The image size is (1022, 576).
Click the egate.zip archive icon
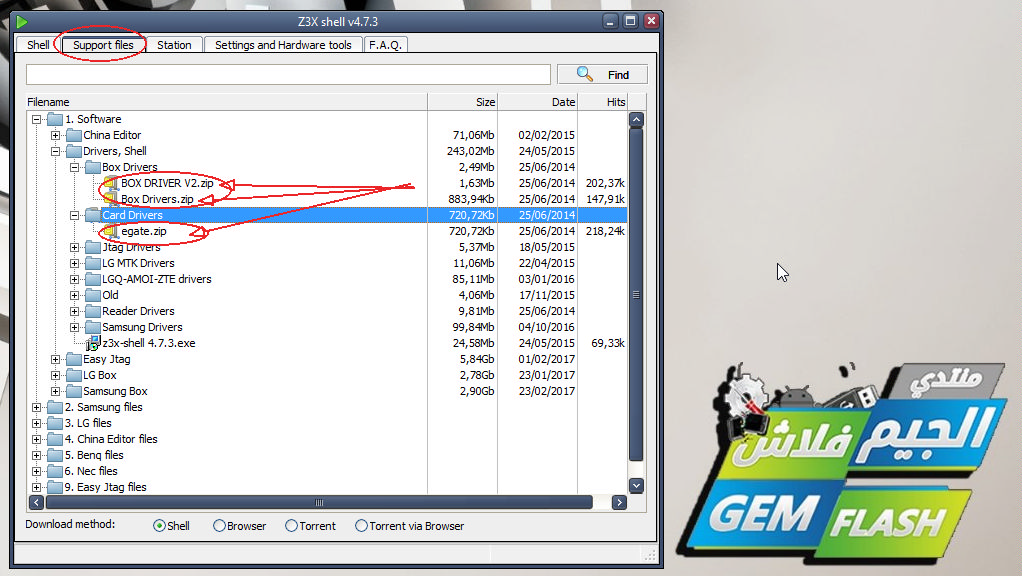point(111,231)
